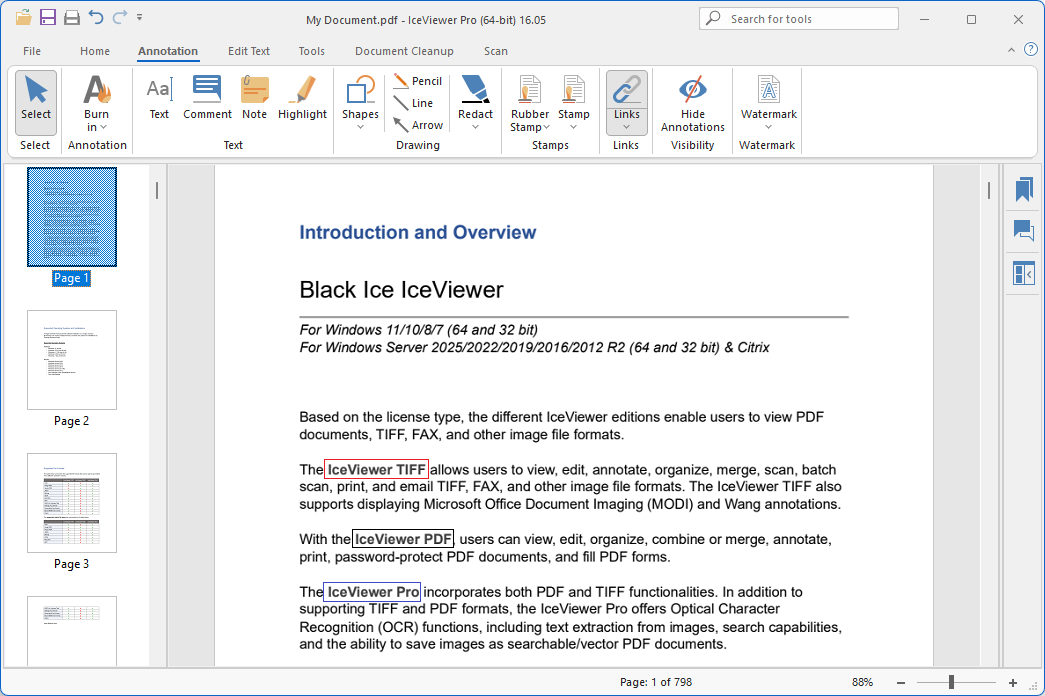Toggle the thumbnail panel layout icon
Screen dimensions: 1045x696
point(1024,273)
